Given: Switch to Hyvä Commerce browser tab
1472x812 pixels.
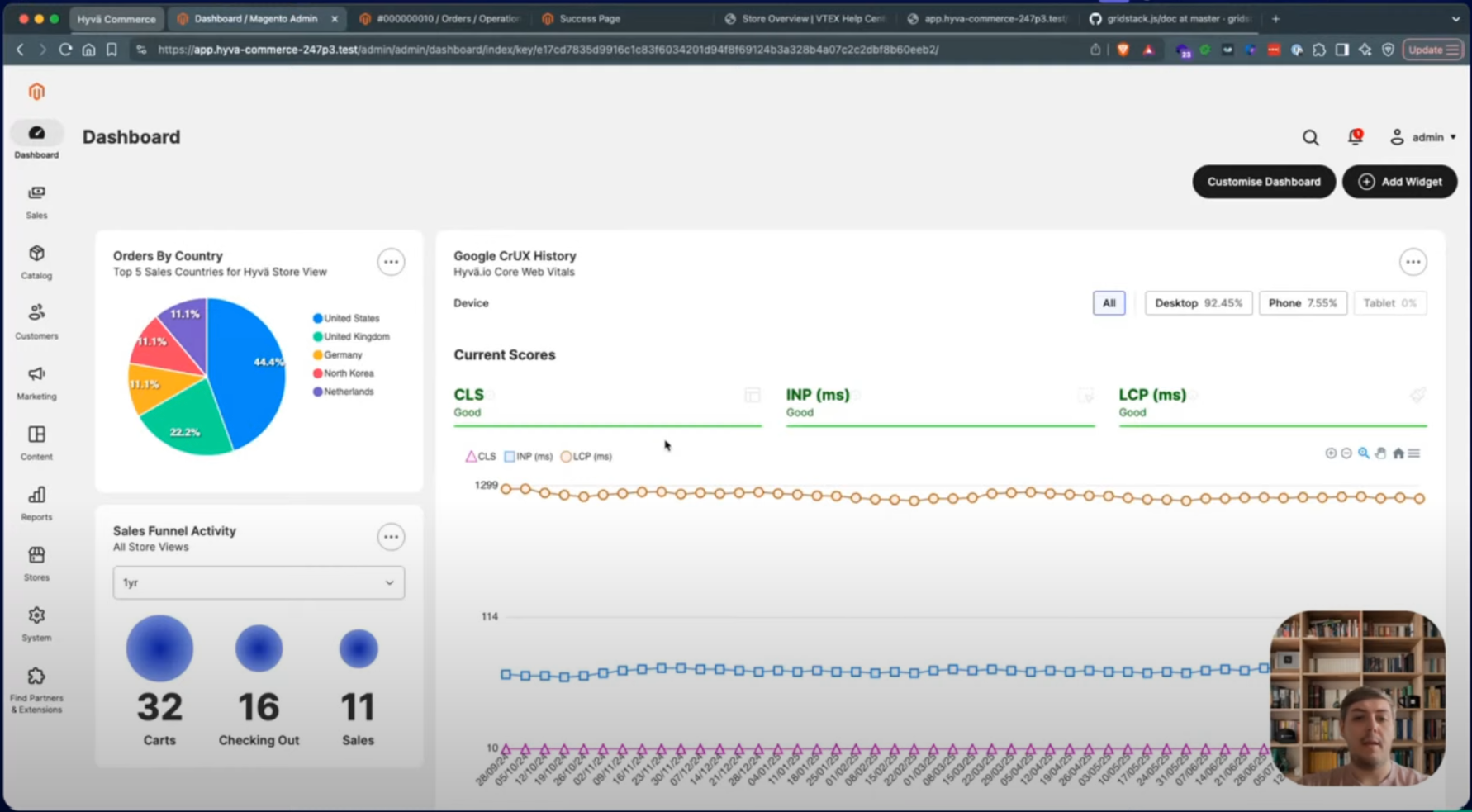Looking at the screenshot, I should pos(116,18).
